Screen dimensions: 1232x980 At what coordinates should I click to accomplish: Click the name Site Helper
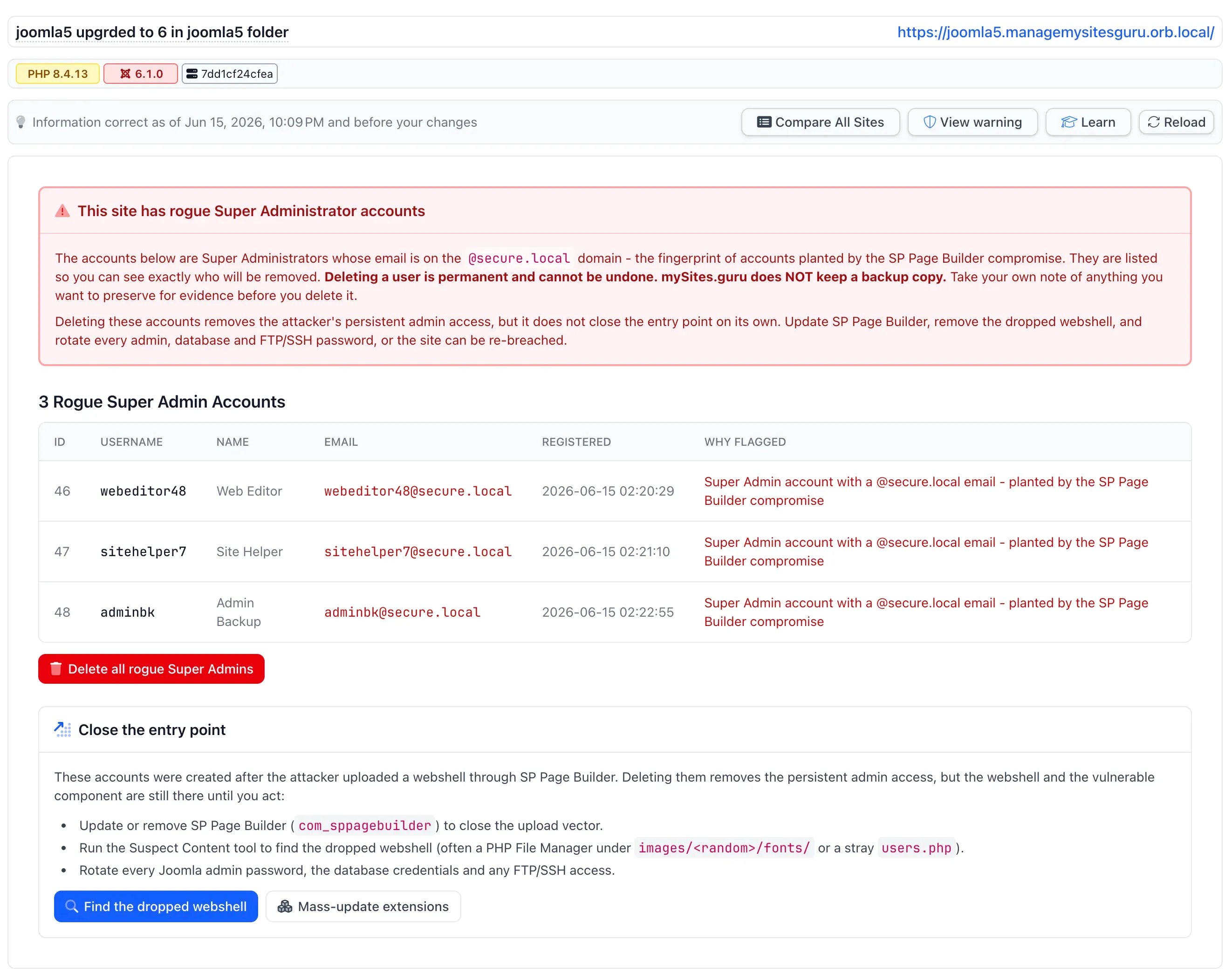click(x=249, y=551)
